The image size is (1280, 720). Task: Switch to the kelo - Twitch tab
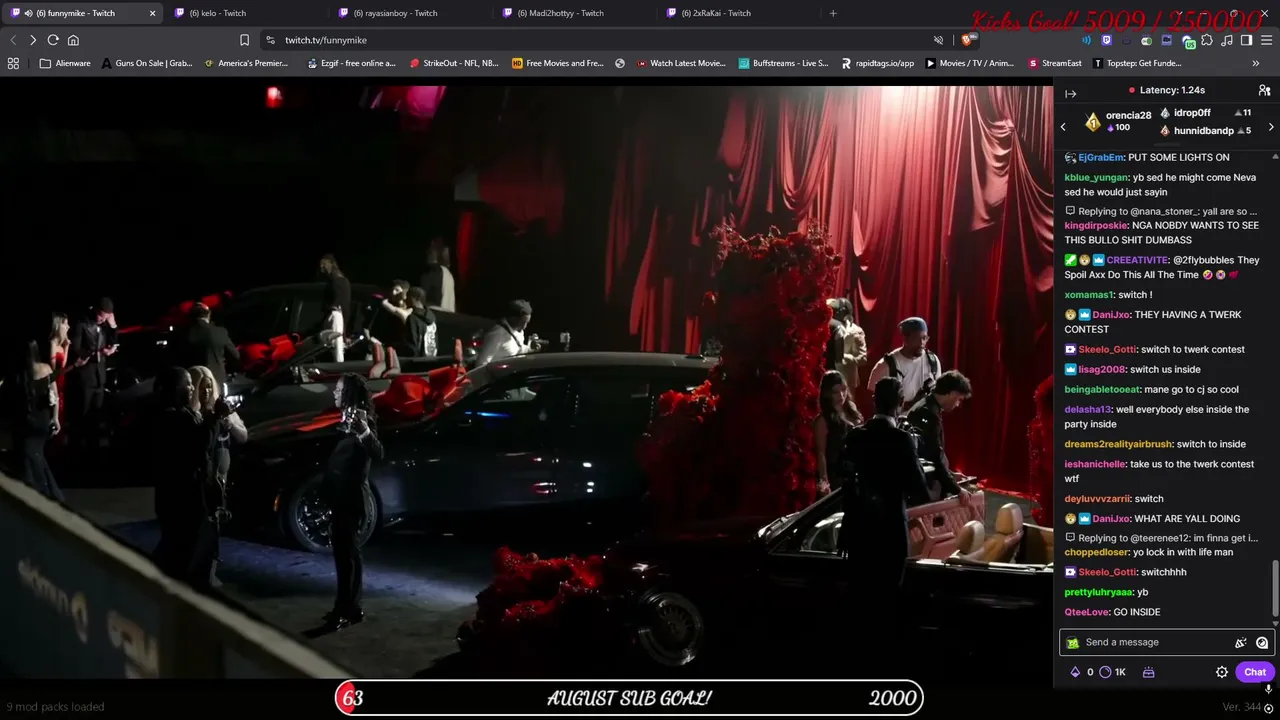pyautogui.click(x=245, y=13)
